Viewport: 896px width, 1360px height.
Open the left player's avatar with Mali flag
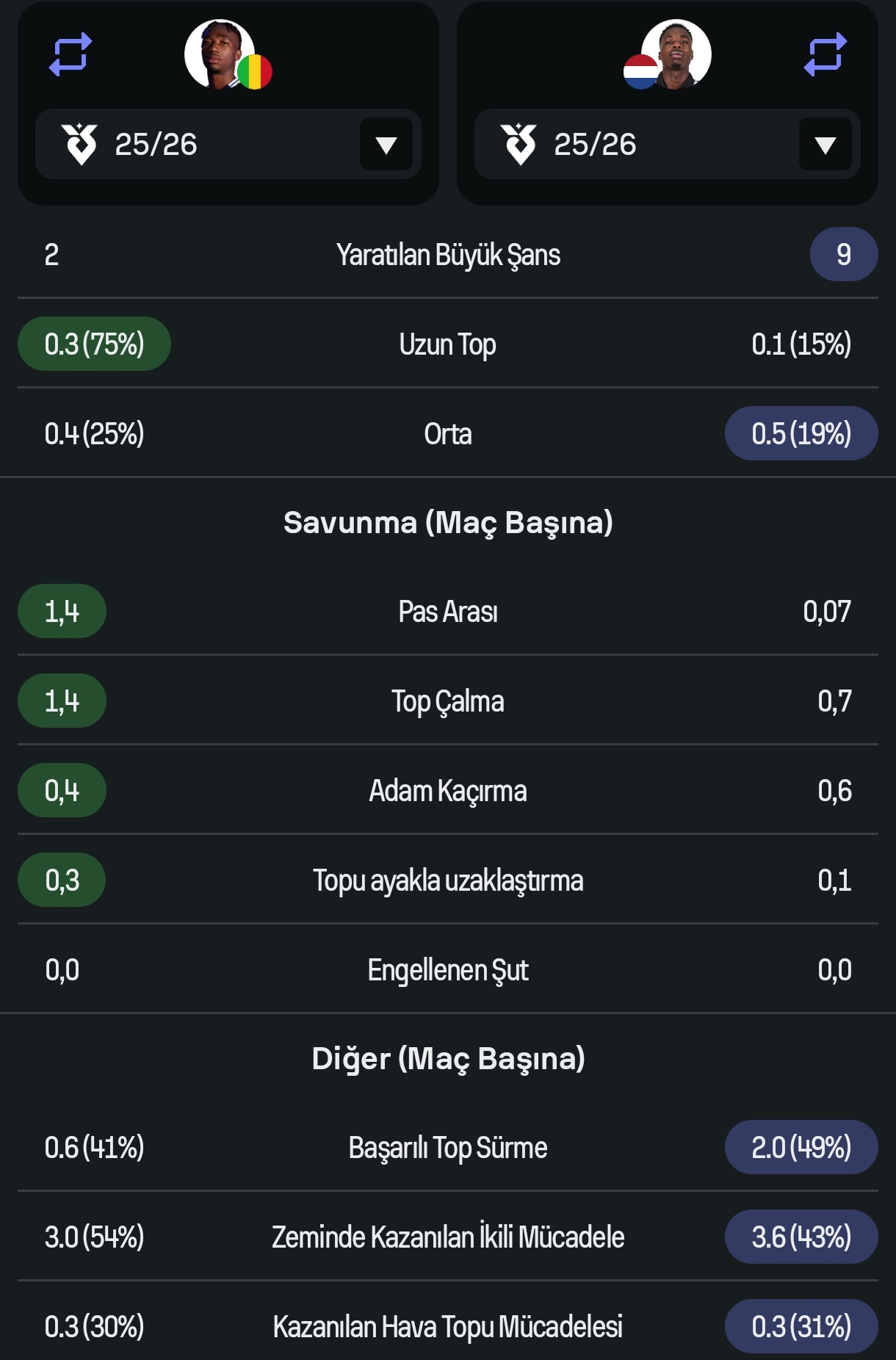coord(220,54)
